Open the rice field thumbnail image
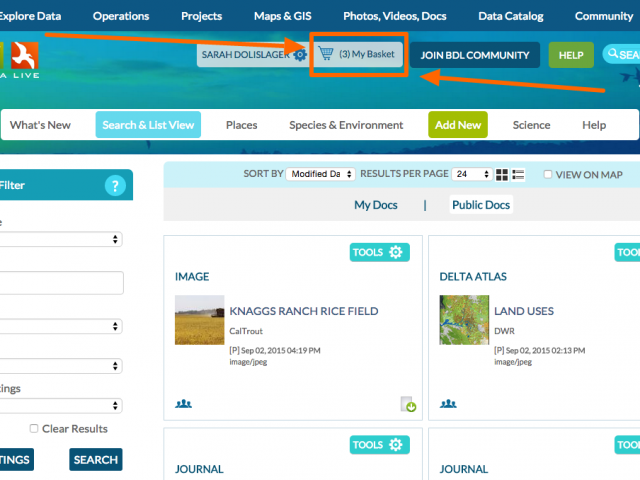Image resolution: width=640 pixels, height=480 pixels. (200, 320)
